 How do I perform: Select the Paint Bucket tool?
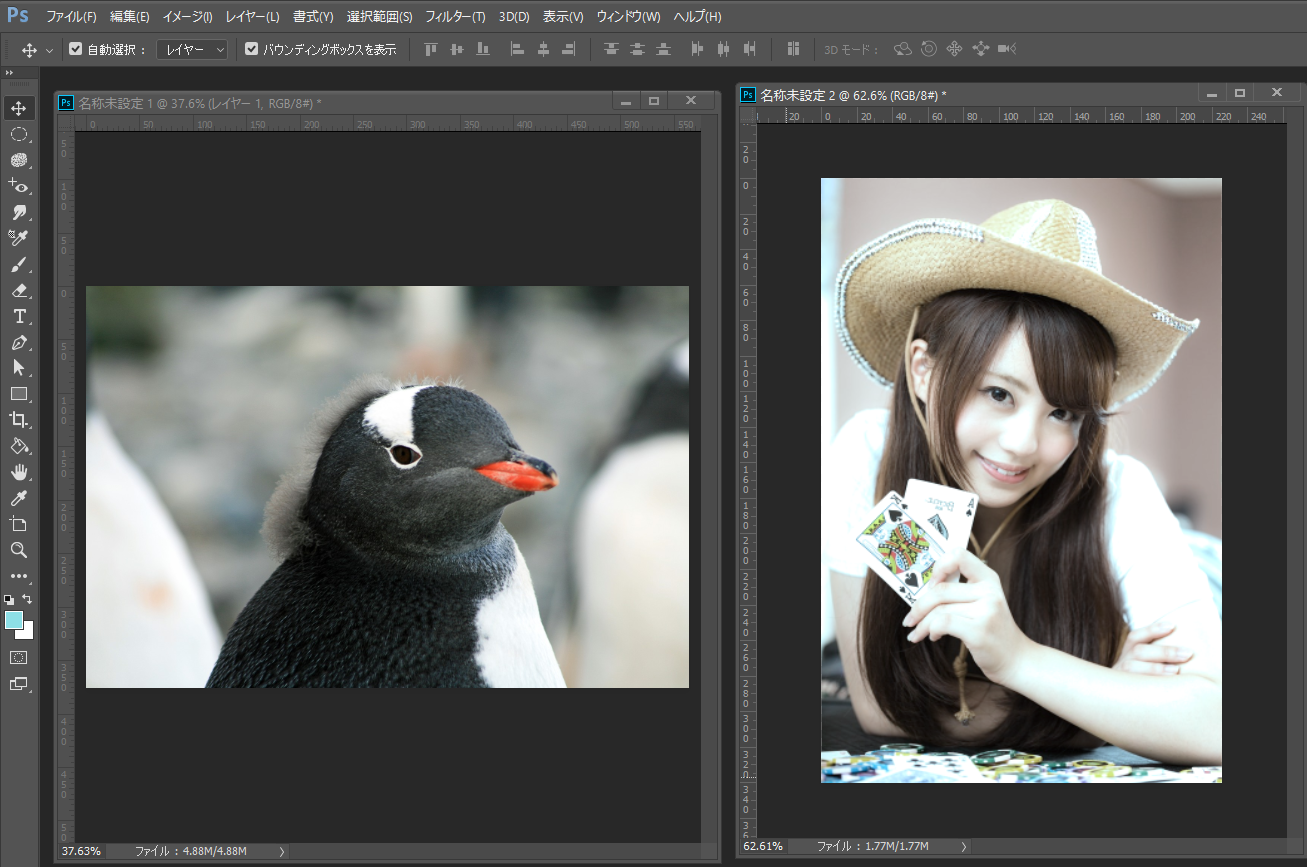tap(19, 446)
